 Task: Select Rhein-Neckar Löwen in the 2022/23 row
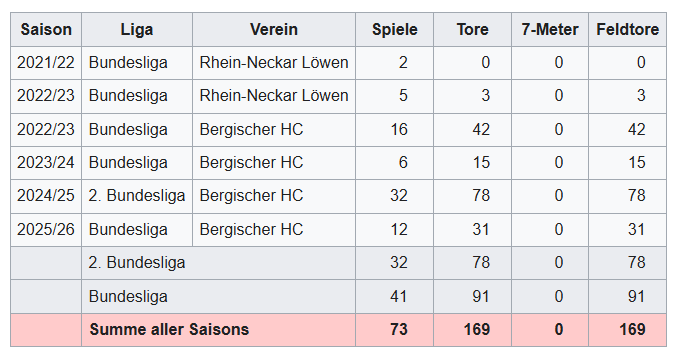pyautogui.click(x=274, y=95)
